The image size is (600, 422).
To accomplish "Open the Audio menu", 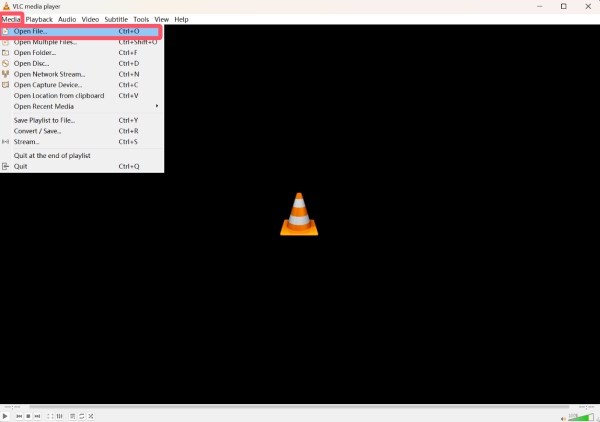I will 67,19.
